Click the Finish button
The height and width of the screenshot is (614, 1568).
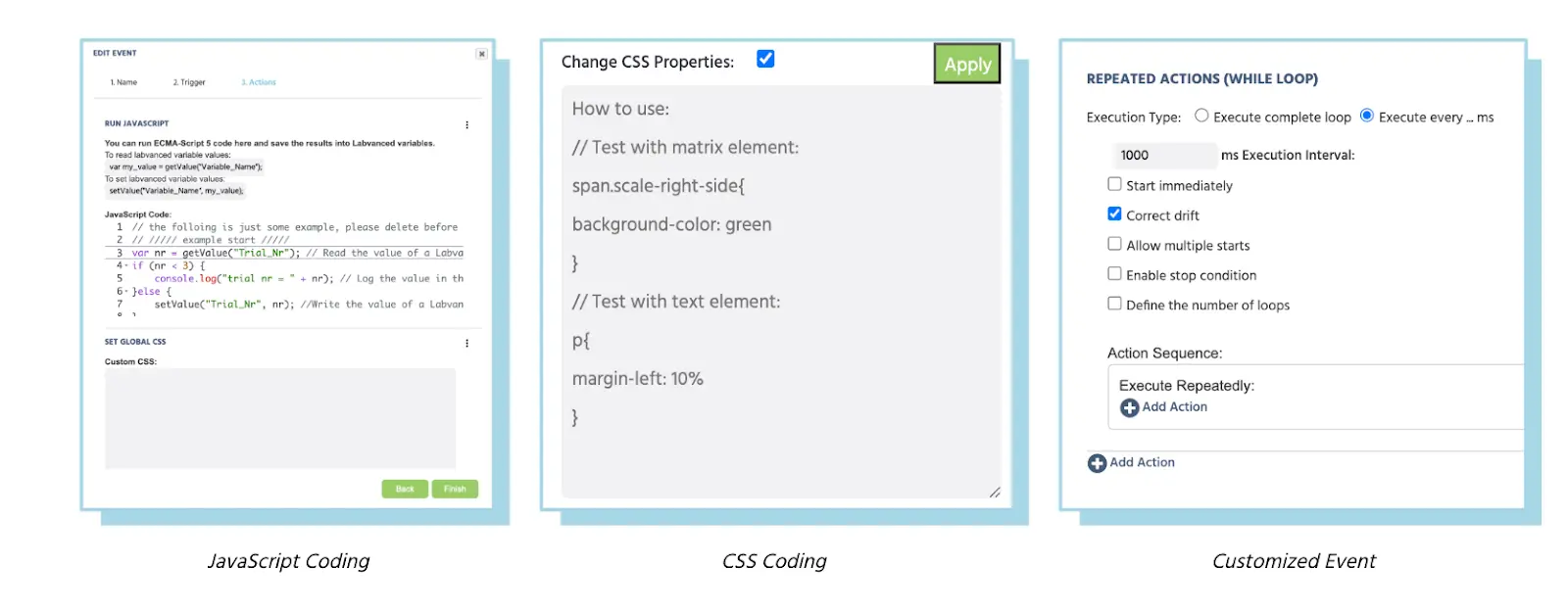coord(455,489)
